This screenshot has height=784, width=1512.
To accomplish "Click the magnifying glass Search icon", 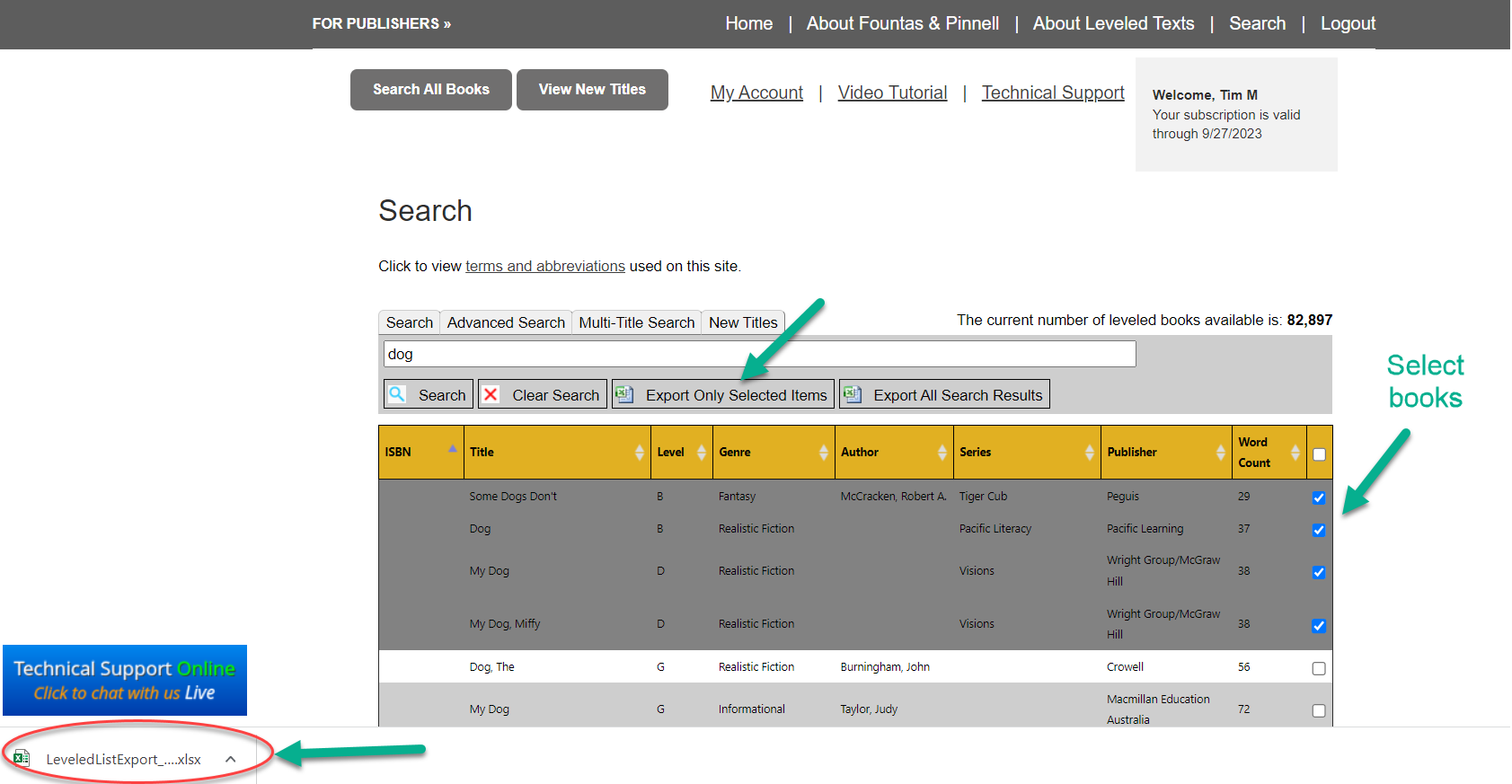I will (x=397, y=394).
